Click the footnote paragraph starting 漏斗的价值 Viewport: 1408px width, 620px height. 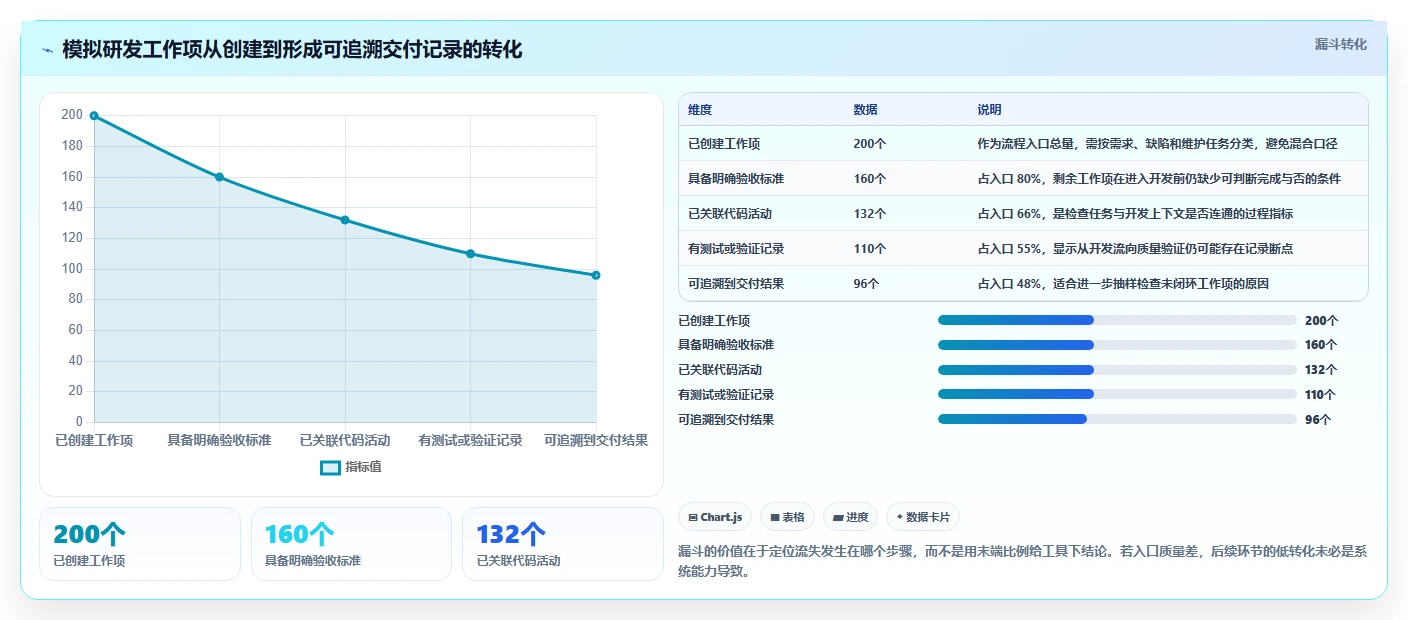(x=1022, y=562)
